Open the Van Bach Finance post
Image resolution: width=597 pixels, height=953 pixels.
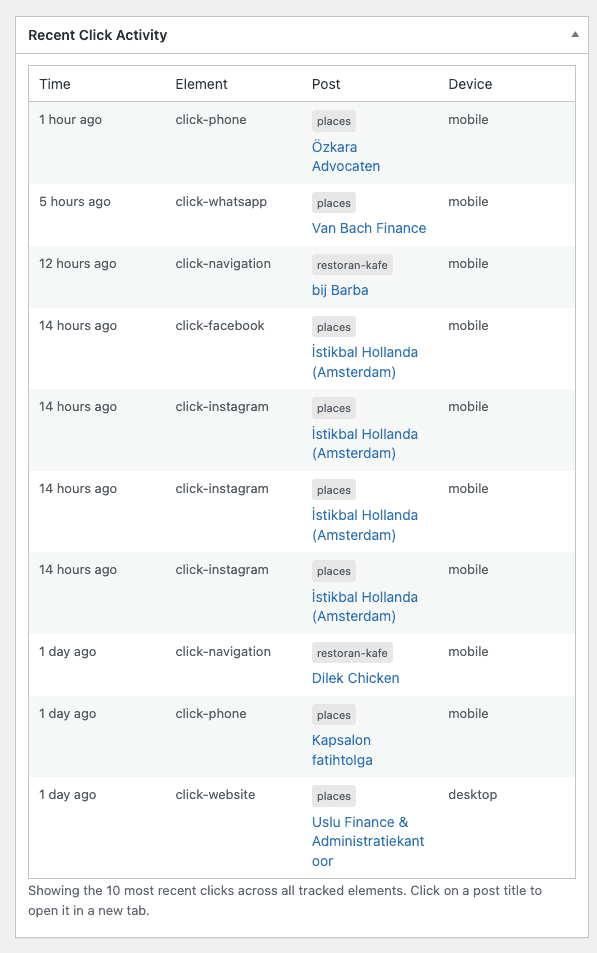pos(369,228)
